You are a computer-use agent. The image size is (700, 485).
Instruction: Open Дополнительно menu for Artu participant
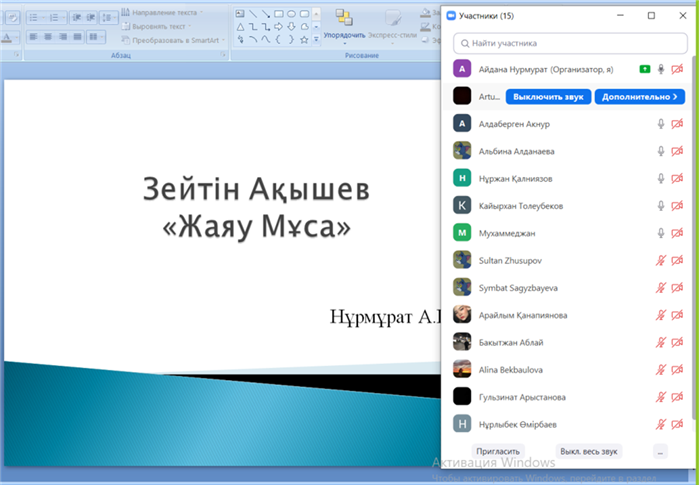coord(639,96)
